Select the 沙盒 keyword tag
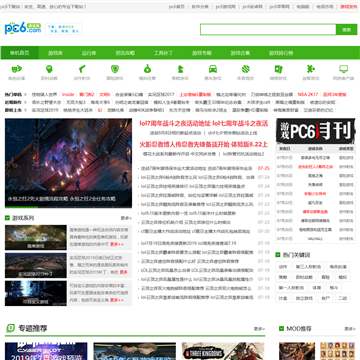This screenshot has width=360, height=360. (283, 298)
